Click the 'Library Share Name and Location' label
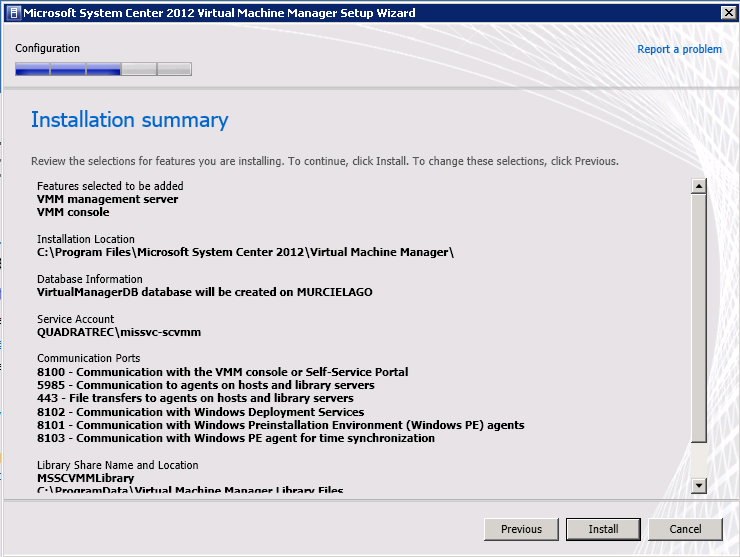This screenshot has height=557, width=740. tap(118, 465)
